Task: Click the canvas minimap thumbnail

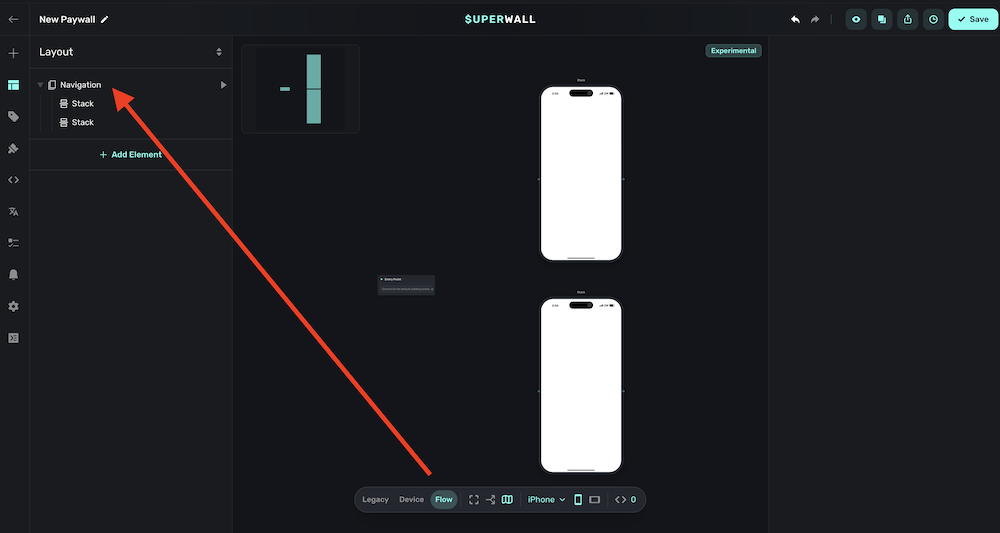Action: coord(300,89)
